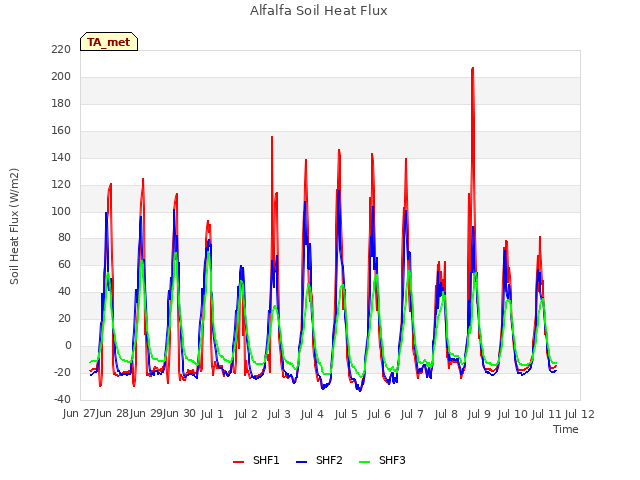This screenshot has width=640, height=480.
Task: Click the Jul 1 x-axis label
Action: pyautogui.click(x=212, y=414)
